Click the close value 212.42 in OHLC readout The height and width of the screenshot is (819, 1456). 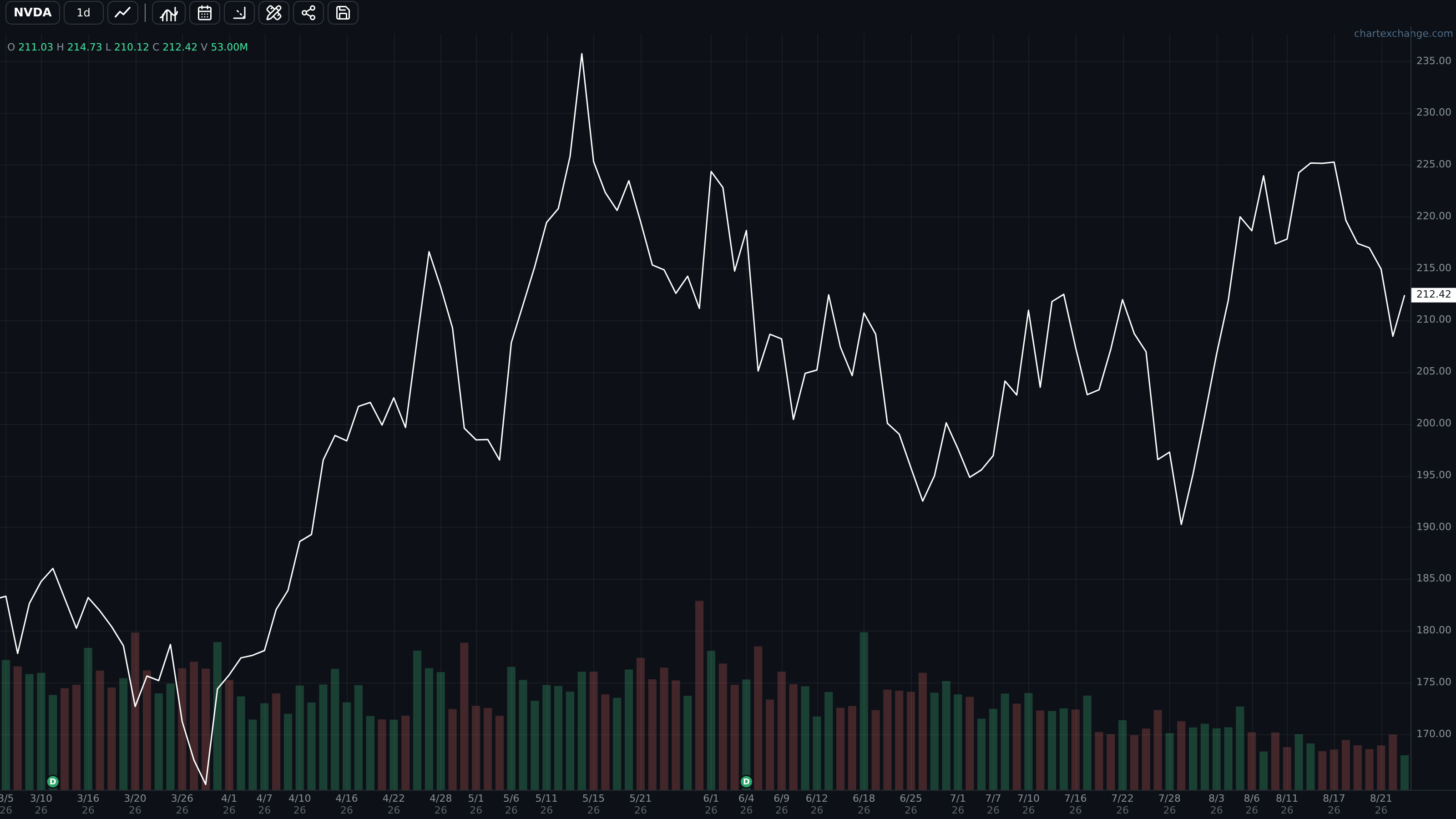tap(180, 47)
